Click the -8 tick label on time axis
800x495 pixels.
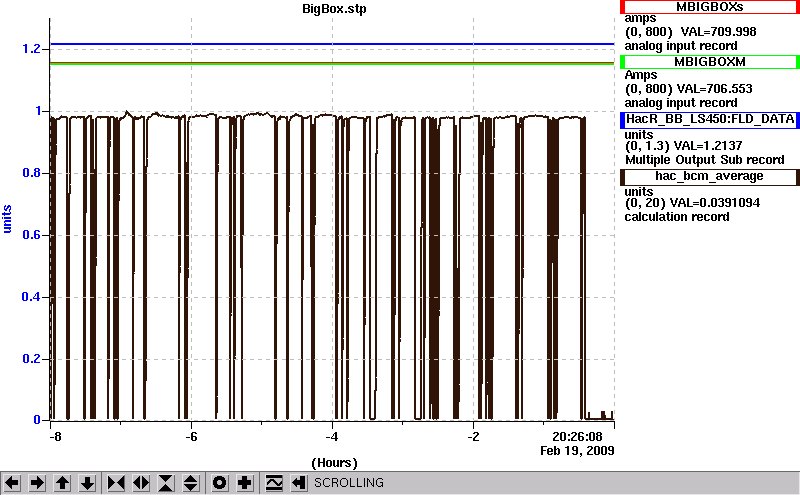point(55,437)
